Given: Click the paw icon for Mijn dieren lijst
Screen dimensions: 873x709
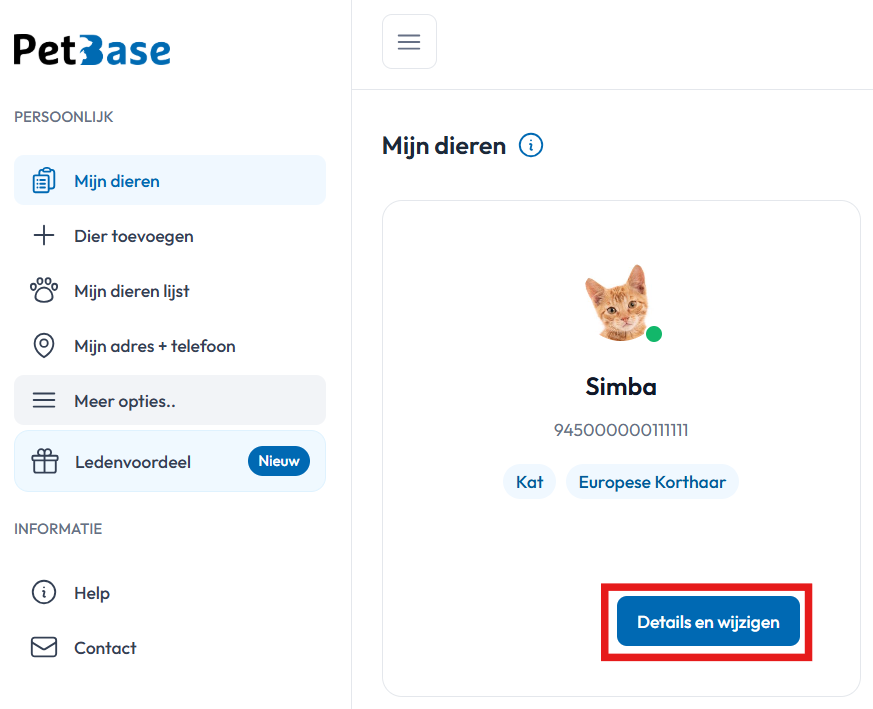Looking at the screenshot, I should (44, 290).
